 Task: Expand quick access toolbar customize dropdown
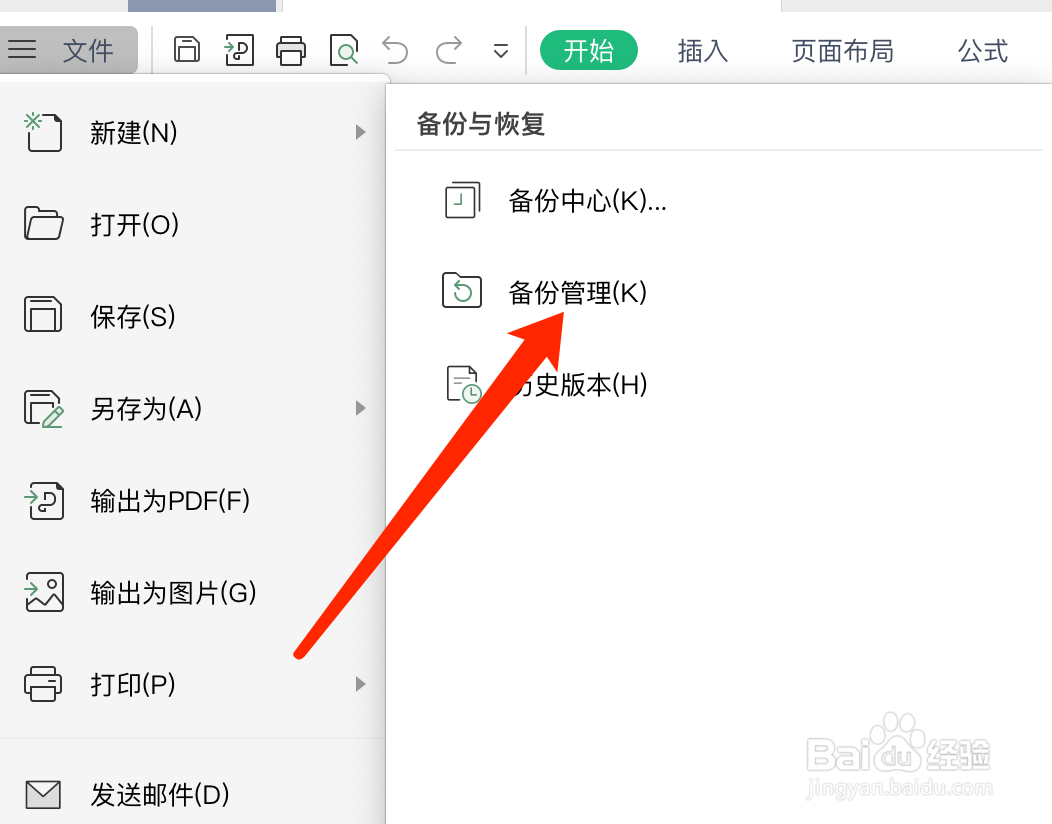501,51
